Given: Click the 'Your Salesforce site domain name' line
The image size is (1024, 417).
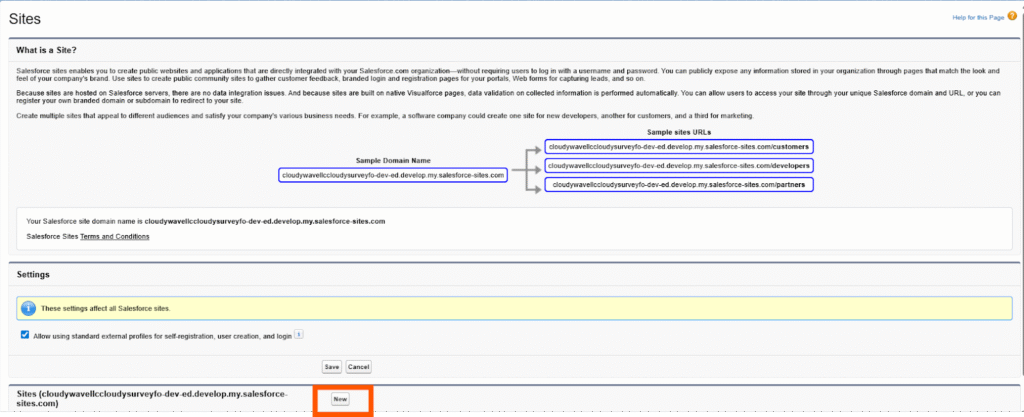Looking at the screenshot, I should click(x=206, y=220).
